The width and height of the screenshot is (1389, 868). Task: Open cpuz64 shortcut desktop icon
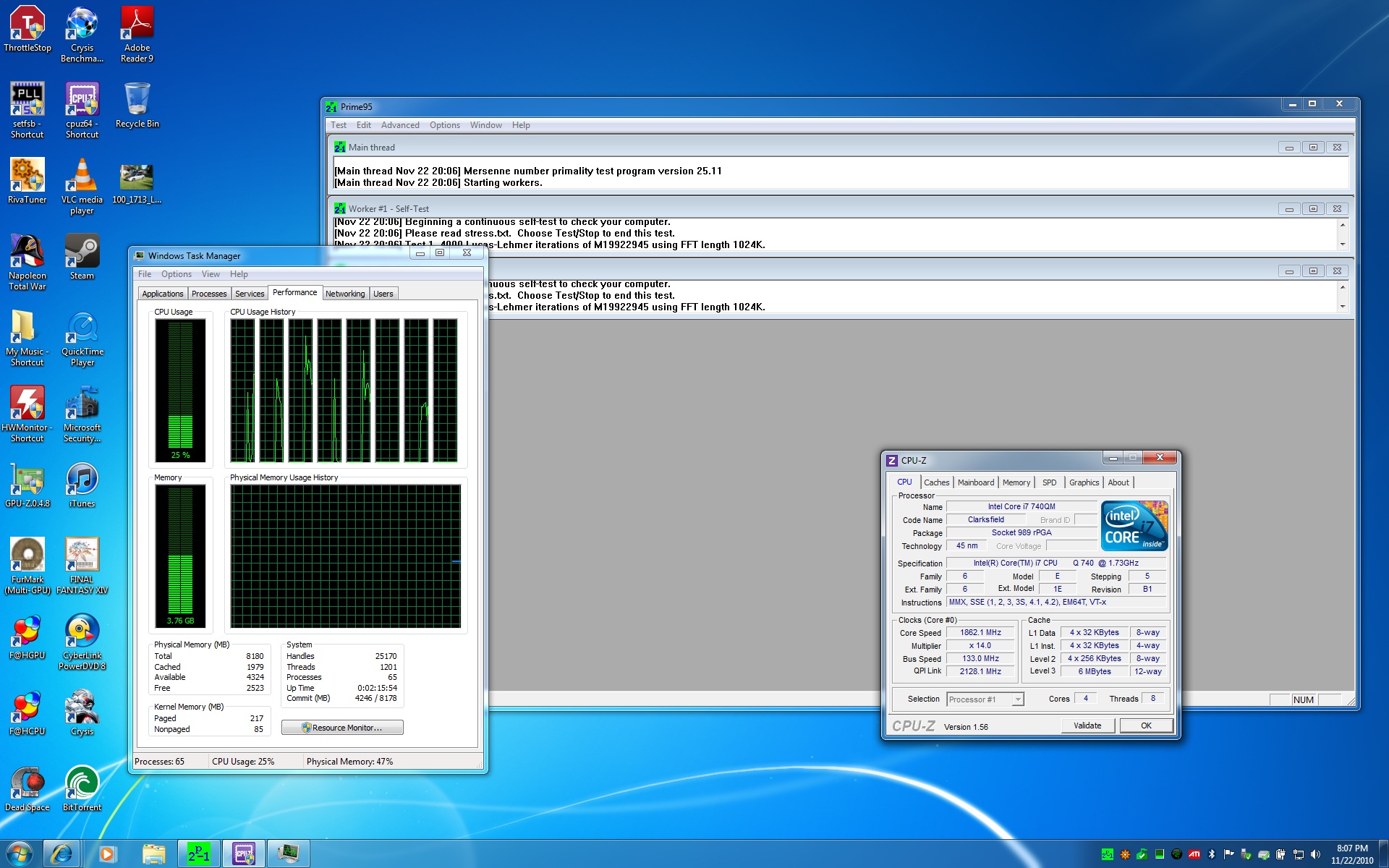tap(82, 110)
